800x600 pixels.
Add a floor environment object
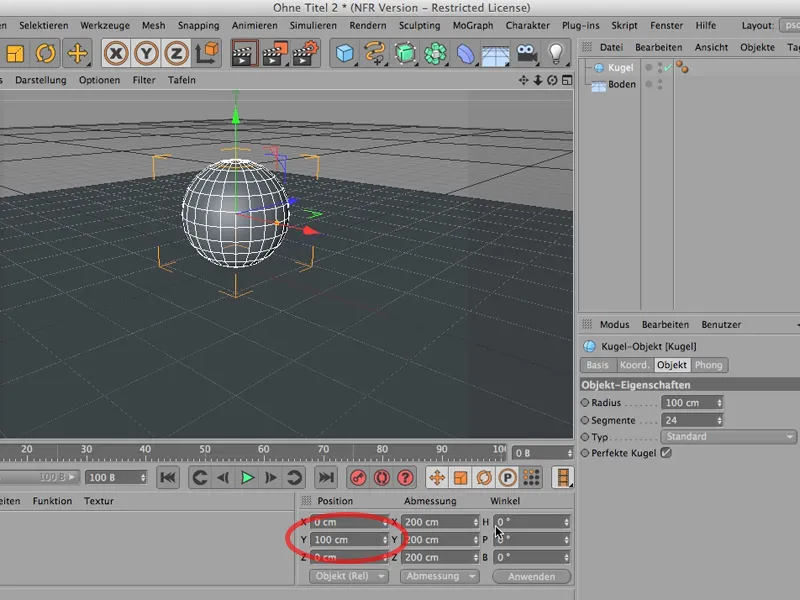495,54
